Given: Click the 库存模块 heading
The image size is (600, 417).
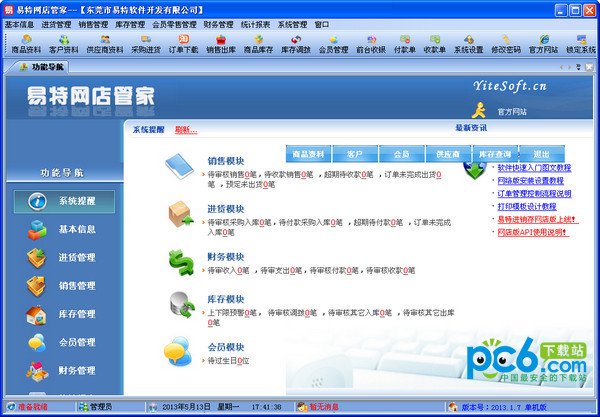Looking at the screenshot, I should [226, 299].
